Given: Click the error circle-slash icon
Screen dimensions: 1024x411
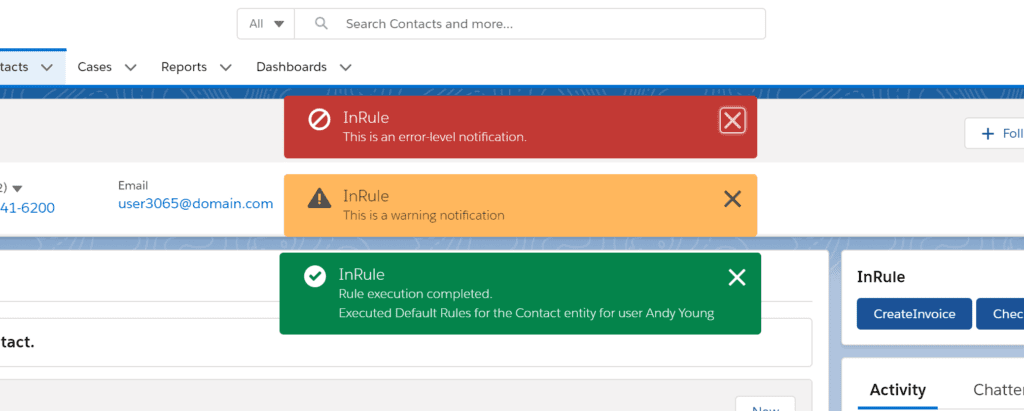Looking at the screenshot, I should click(x=319, y=121).
